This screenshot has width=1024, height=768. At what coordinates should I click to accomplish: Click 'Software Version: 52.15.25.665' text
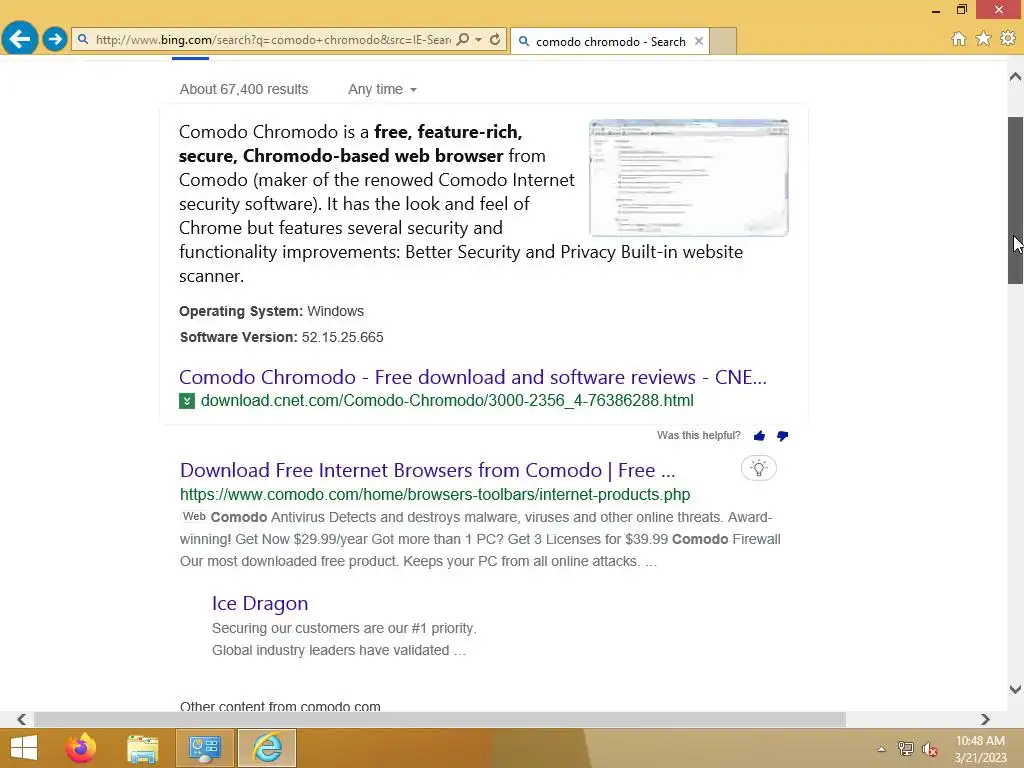click(281, 338)
